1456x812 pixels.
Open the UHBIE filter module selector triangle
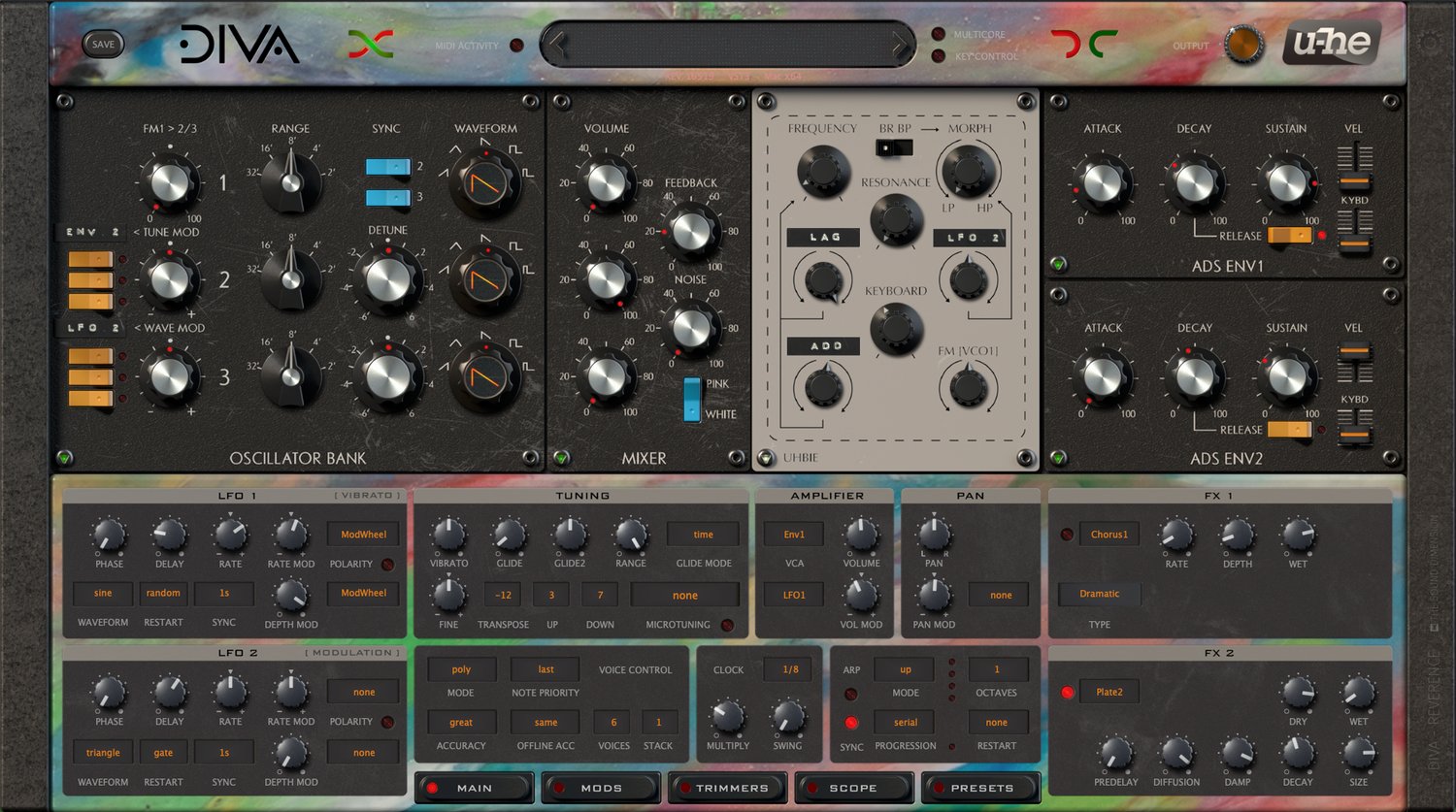[766, 458]
